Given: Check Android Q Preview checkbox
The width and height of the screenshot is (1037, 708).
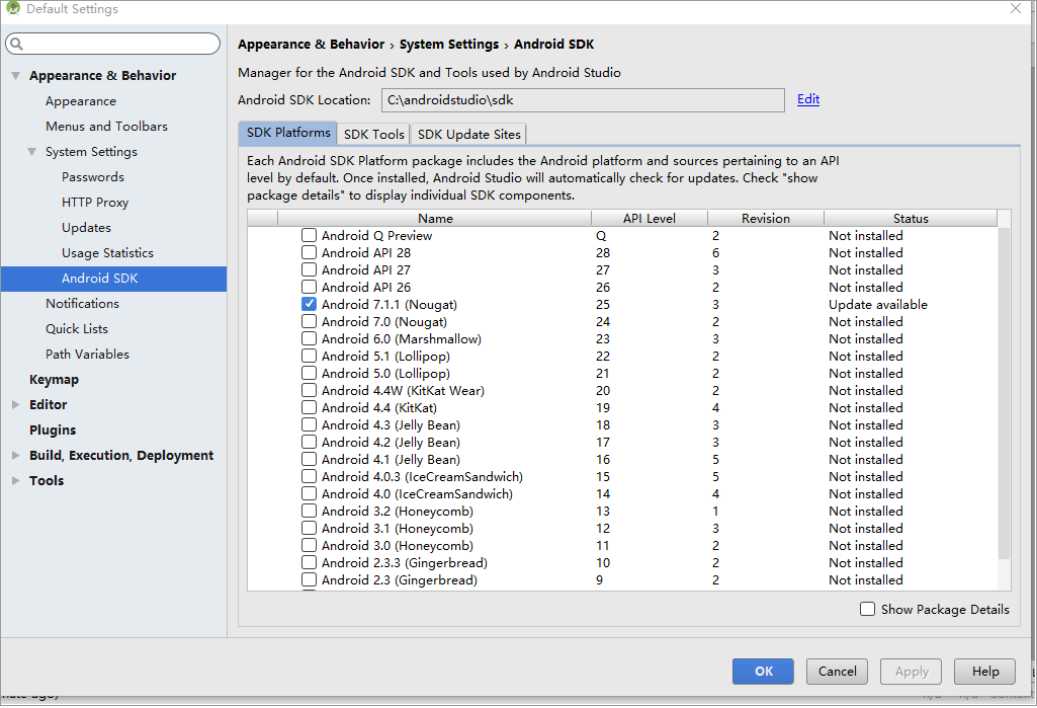Looking at the screenshot, I should [308, 235].
